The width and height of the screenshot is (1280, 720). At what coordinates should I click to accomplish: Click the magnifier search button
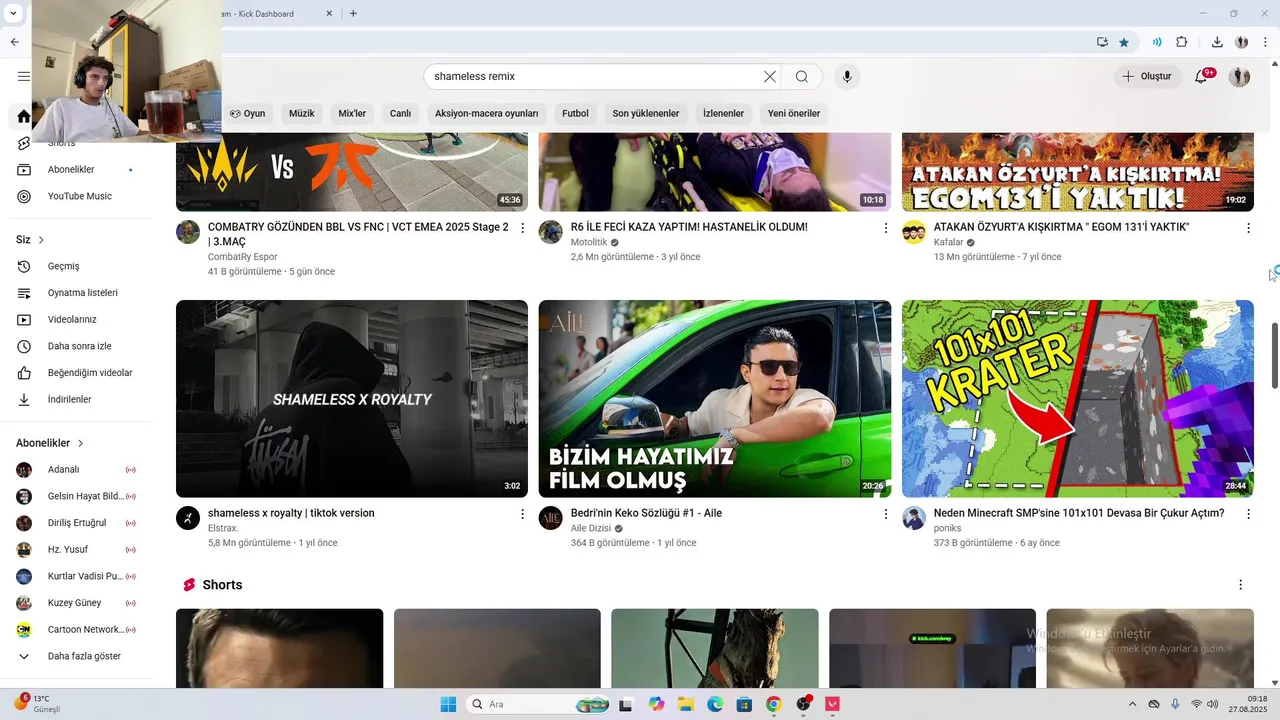pyautogui.click(x=802, y=76)
